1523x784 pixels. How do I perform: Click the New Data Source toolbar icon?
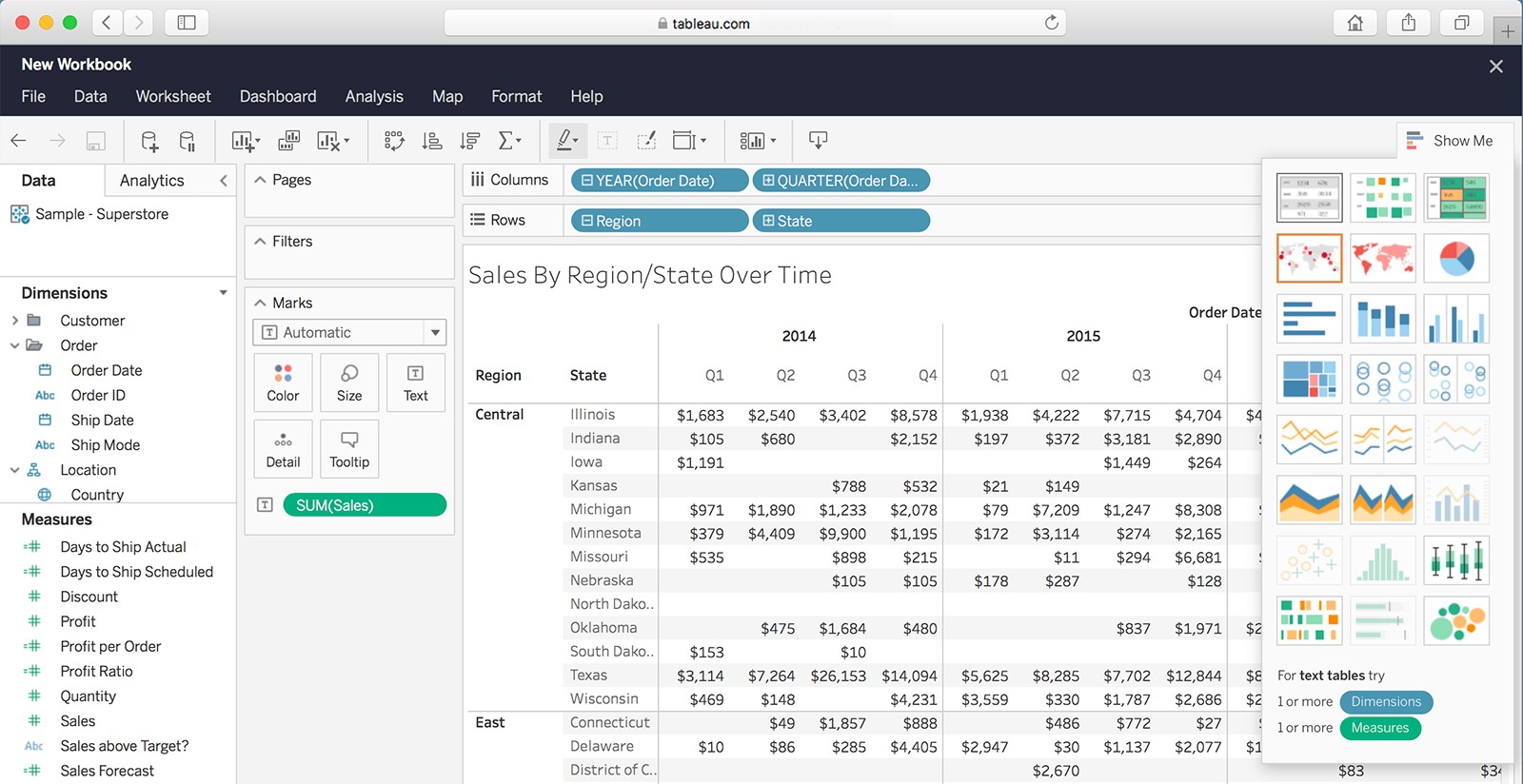[x=149, y=141]
